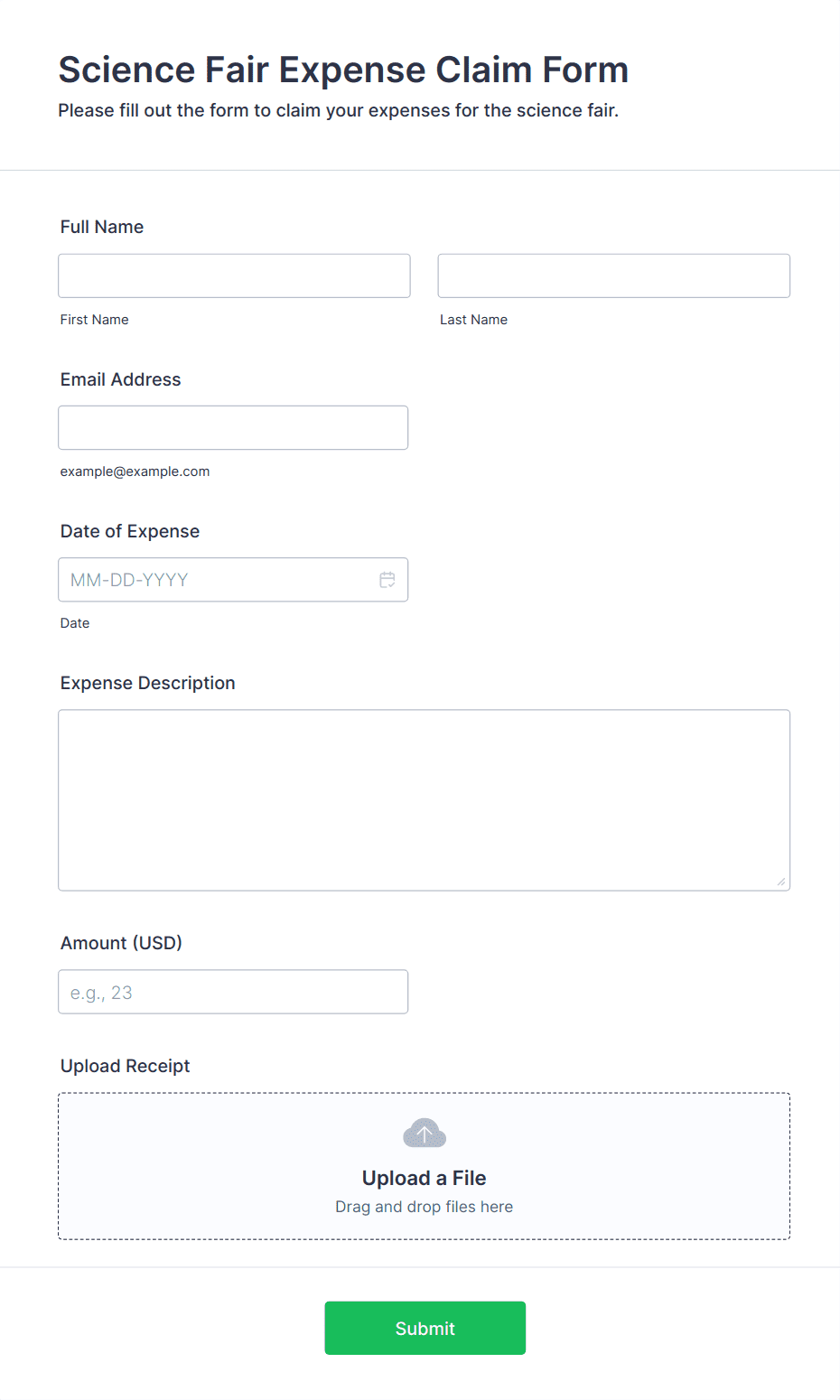This screenshot has height=1400, width=840.
Task: Select the 'Date of Expense' label
Action: pos(130,531)
